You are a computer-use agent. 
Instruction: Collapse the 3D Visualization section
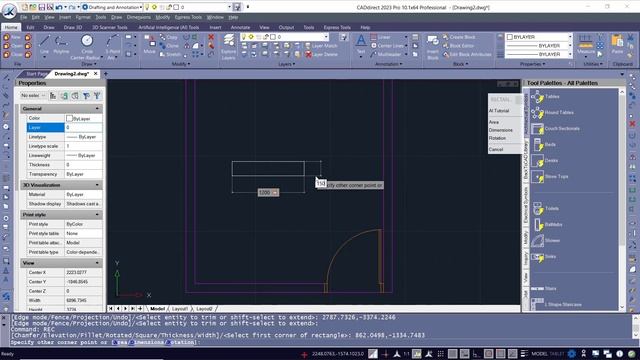coord(97,185)
